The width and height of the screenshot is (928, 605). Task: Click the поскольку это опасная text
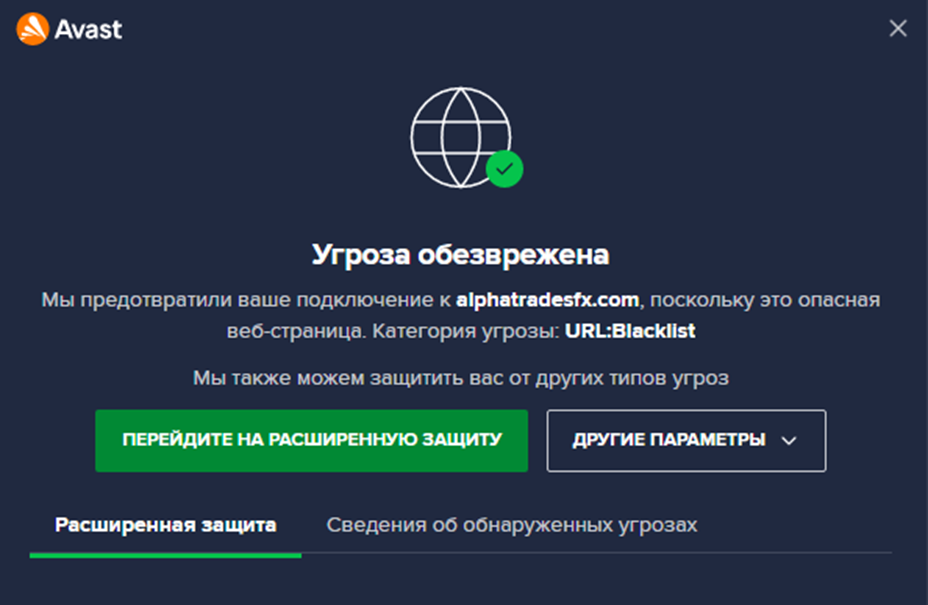tap(765, 300)
